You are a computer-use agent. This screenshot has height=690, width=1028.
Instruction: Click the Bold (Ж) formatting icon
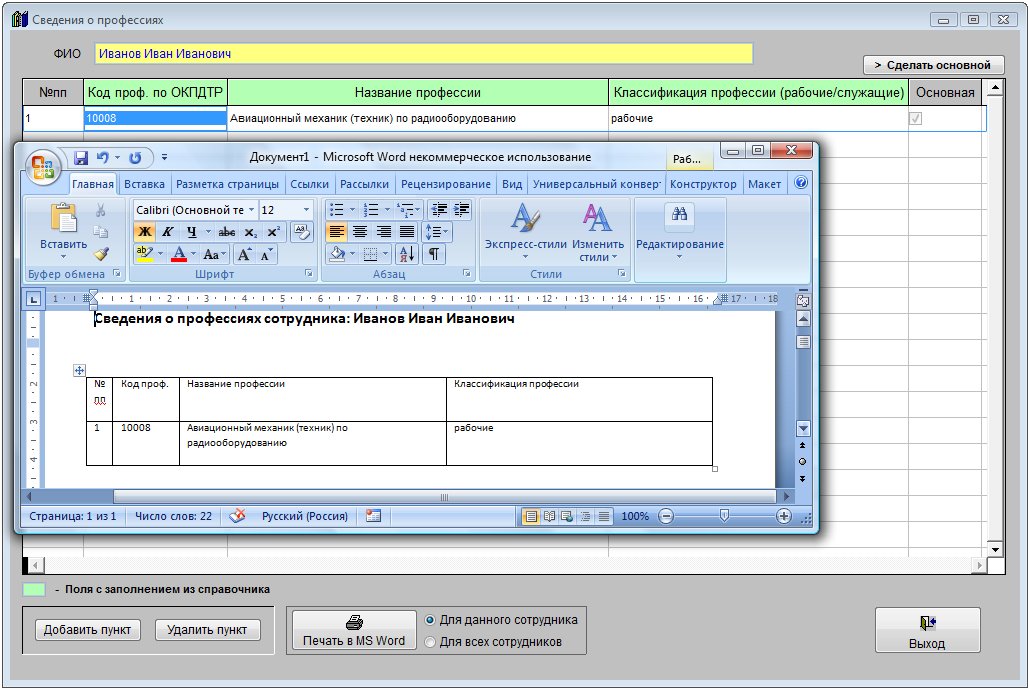point(144,232)
